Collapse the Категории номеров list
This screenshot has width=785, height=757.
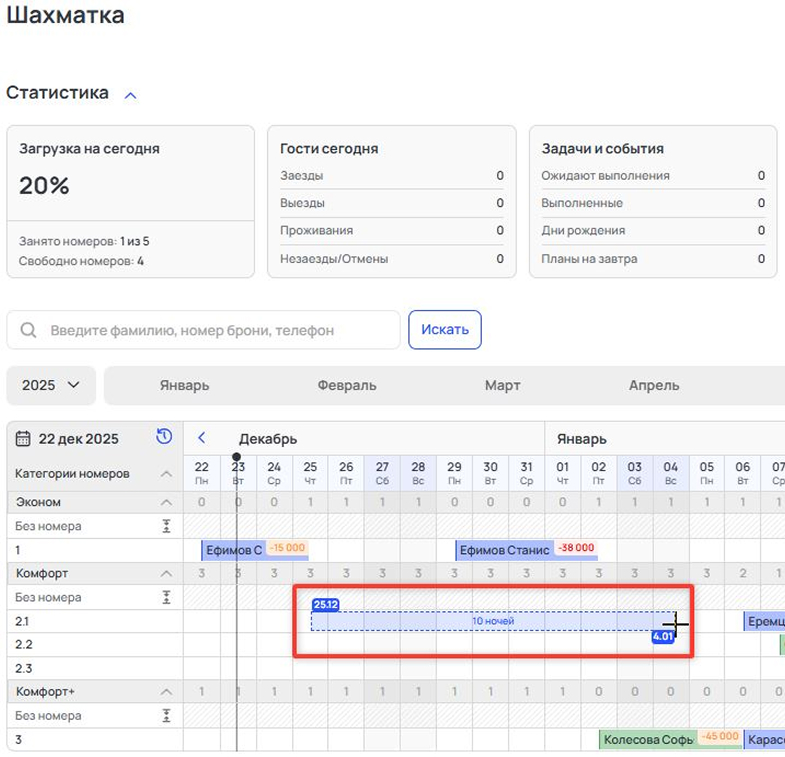pyautogui.click(x=166, y=474)
